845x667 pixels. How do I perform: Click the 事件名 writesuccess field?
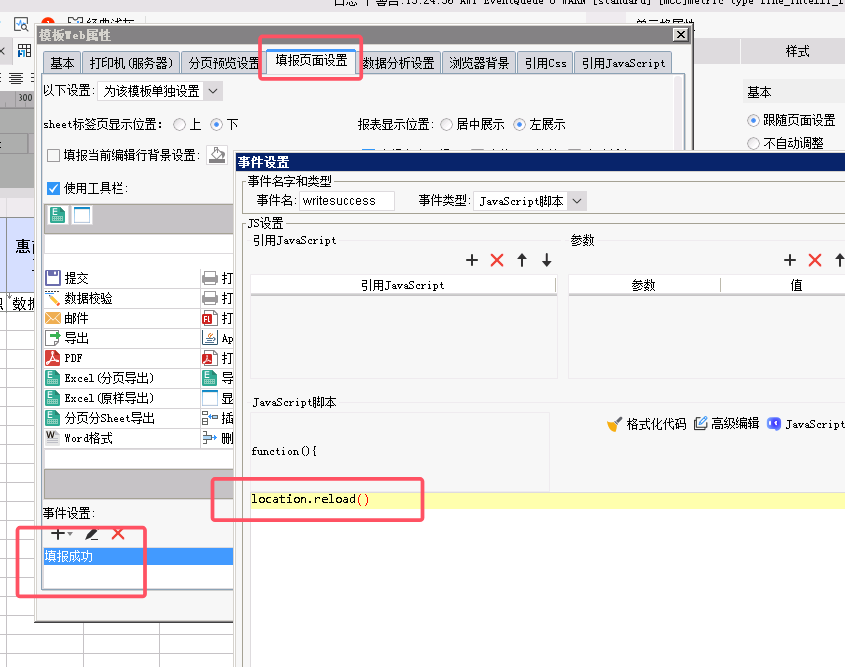click(x=347, y=201)
